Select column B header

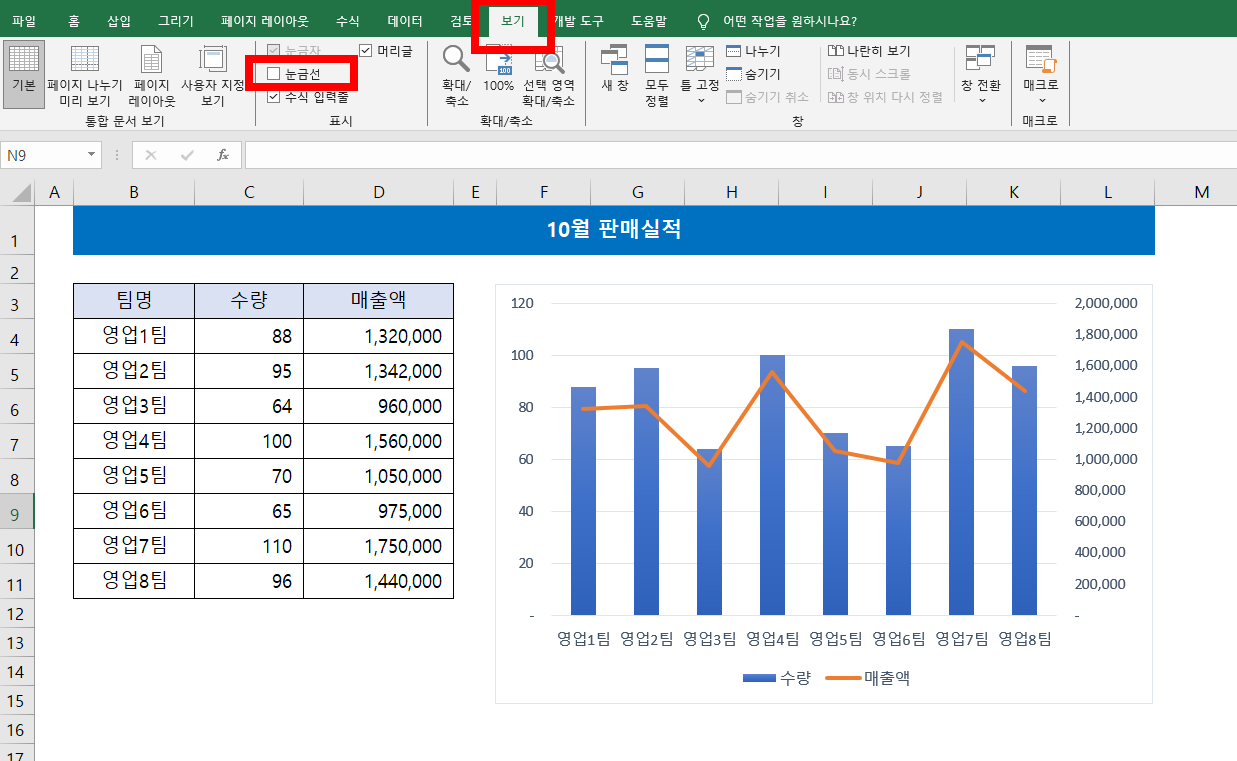click(134, 192)
